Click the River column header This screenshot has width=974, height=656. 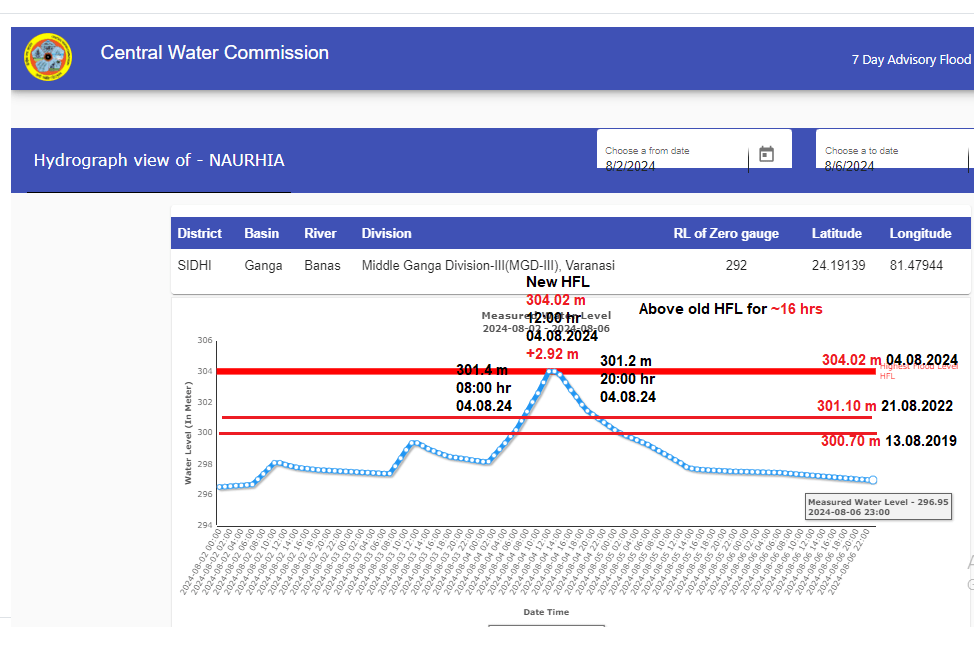pos(320,233)
